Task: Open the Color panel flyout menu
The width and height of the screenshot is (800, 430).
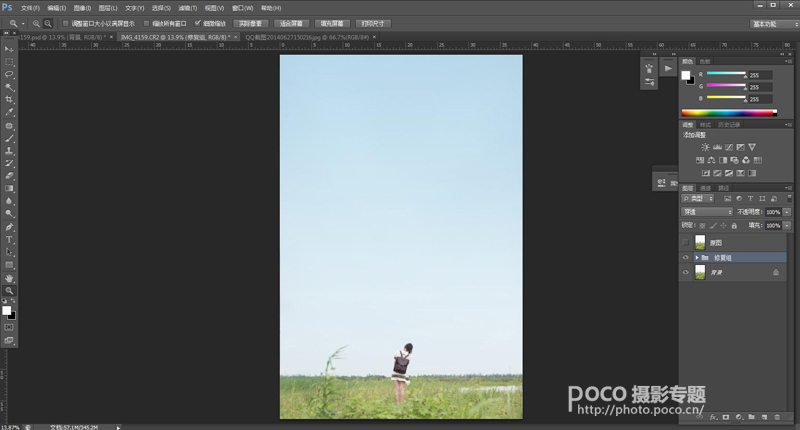Action: (789, 61)
